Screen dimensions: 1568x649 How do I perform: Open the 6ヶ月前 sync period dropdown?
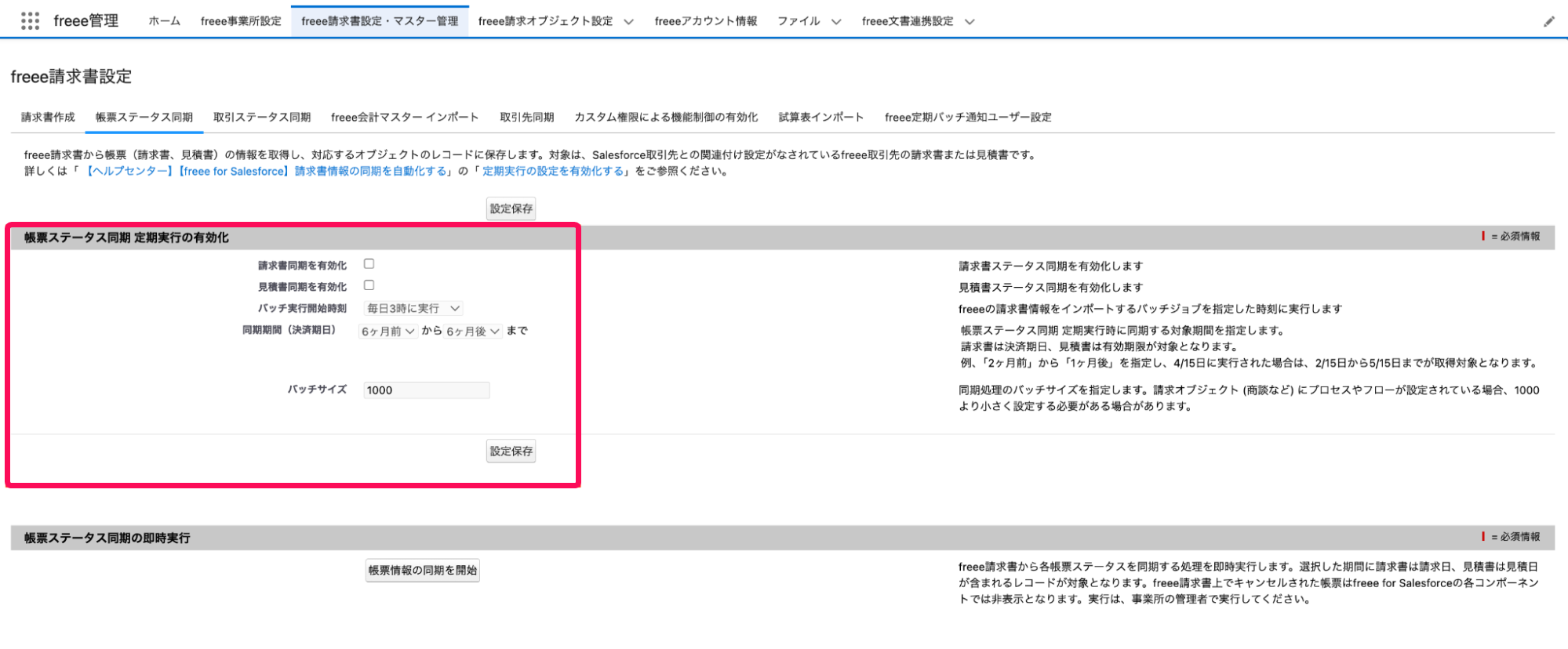(x=387, y=332)
